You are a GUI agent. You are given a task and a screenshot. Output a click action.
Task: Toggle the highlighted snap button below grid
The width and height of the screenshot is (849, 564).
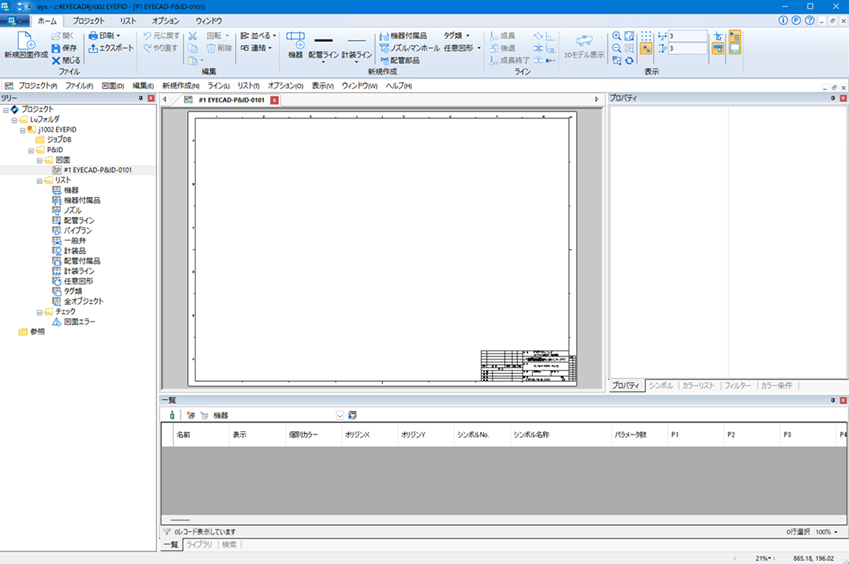point(646,48)
